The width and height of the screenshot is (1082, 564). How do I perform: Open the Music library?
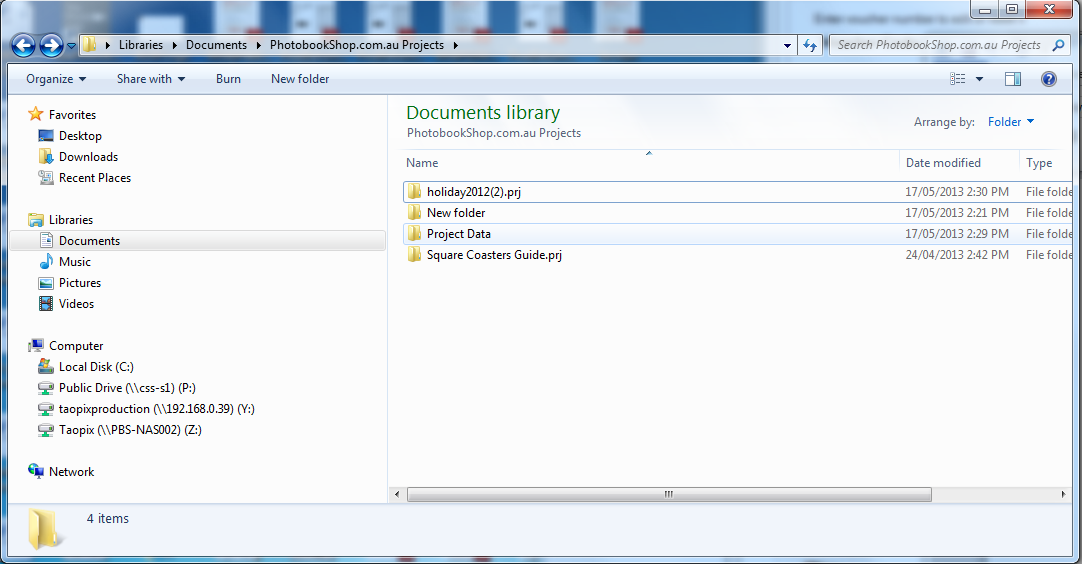pos(75,262)
